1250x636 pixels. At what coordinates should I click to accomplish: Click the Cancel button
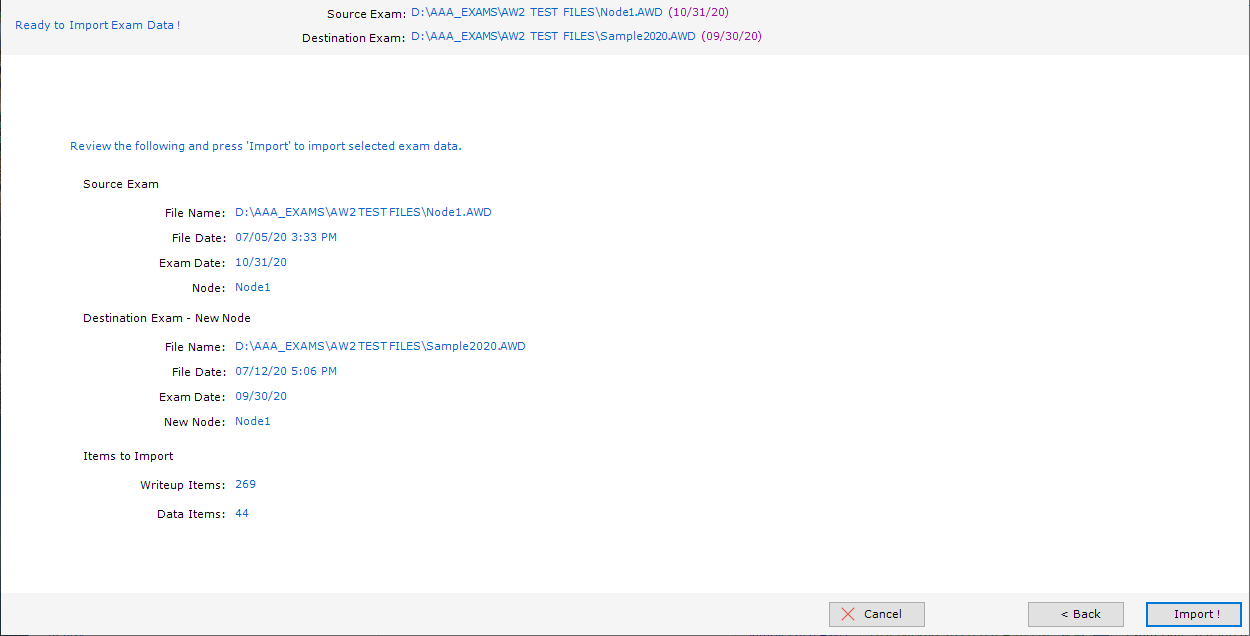click(x=876, y=614)
